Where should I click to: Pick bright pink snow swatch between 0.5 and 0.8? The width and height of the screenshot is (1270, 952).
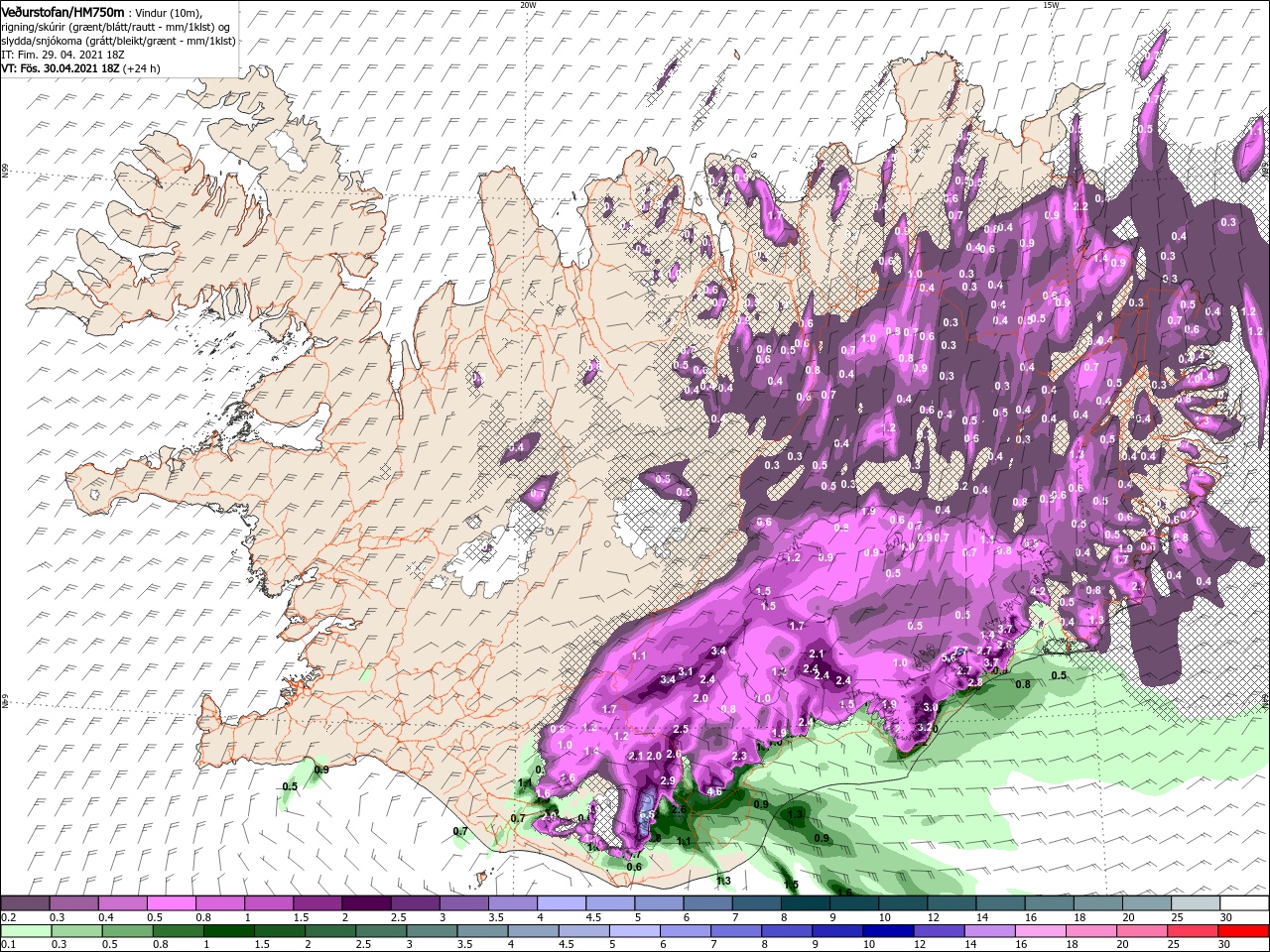(171, 903)
